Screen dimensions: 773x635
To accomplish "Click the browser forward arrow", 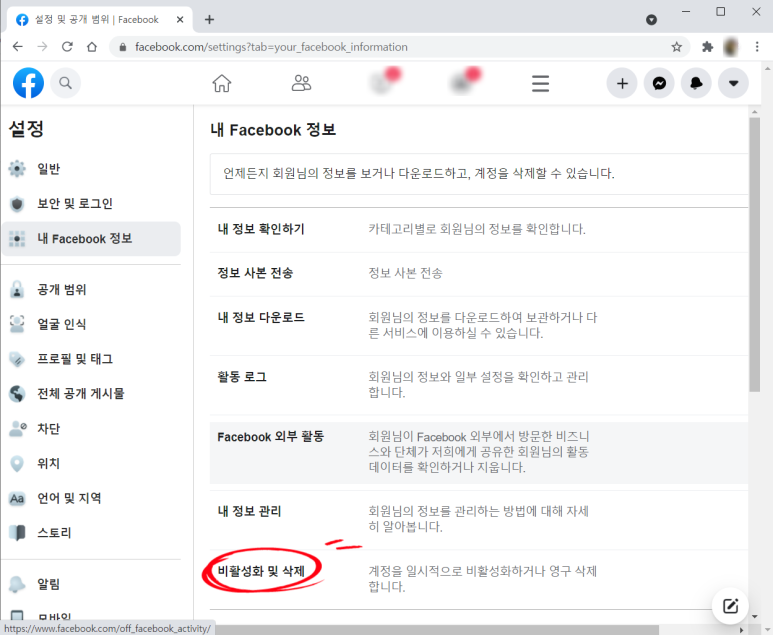I will [x=42, y=47].
